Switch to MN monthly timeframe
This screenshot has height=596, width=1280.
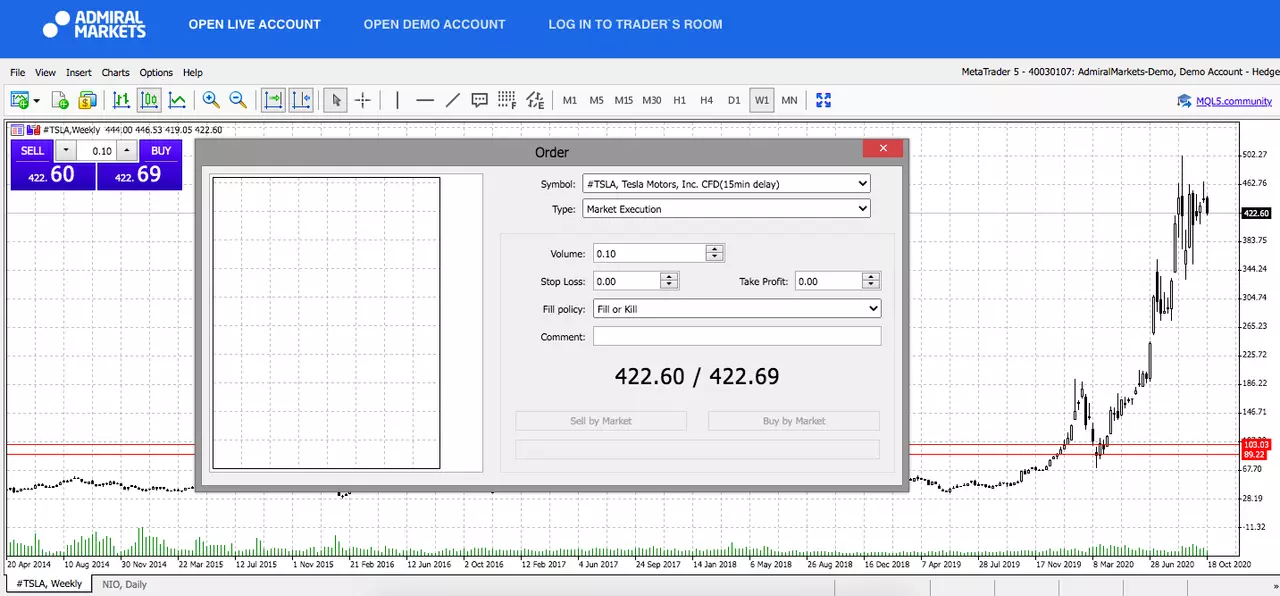(x=789, y=100)
